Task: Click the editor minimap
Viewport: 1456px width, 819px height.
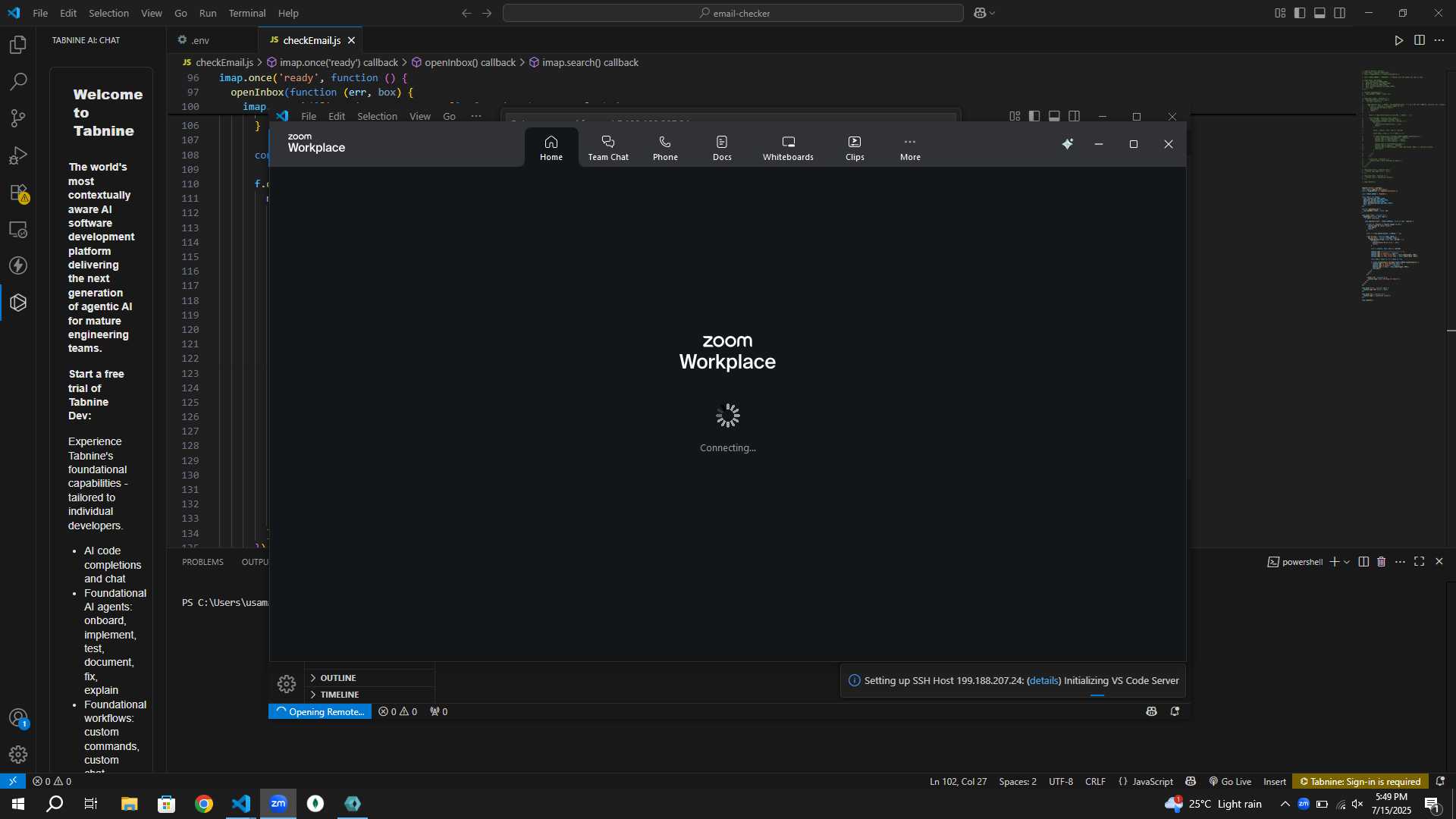Action: pos(1401,186)
